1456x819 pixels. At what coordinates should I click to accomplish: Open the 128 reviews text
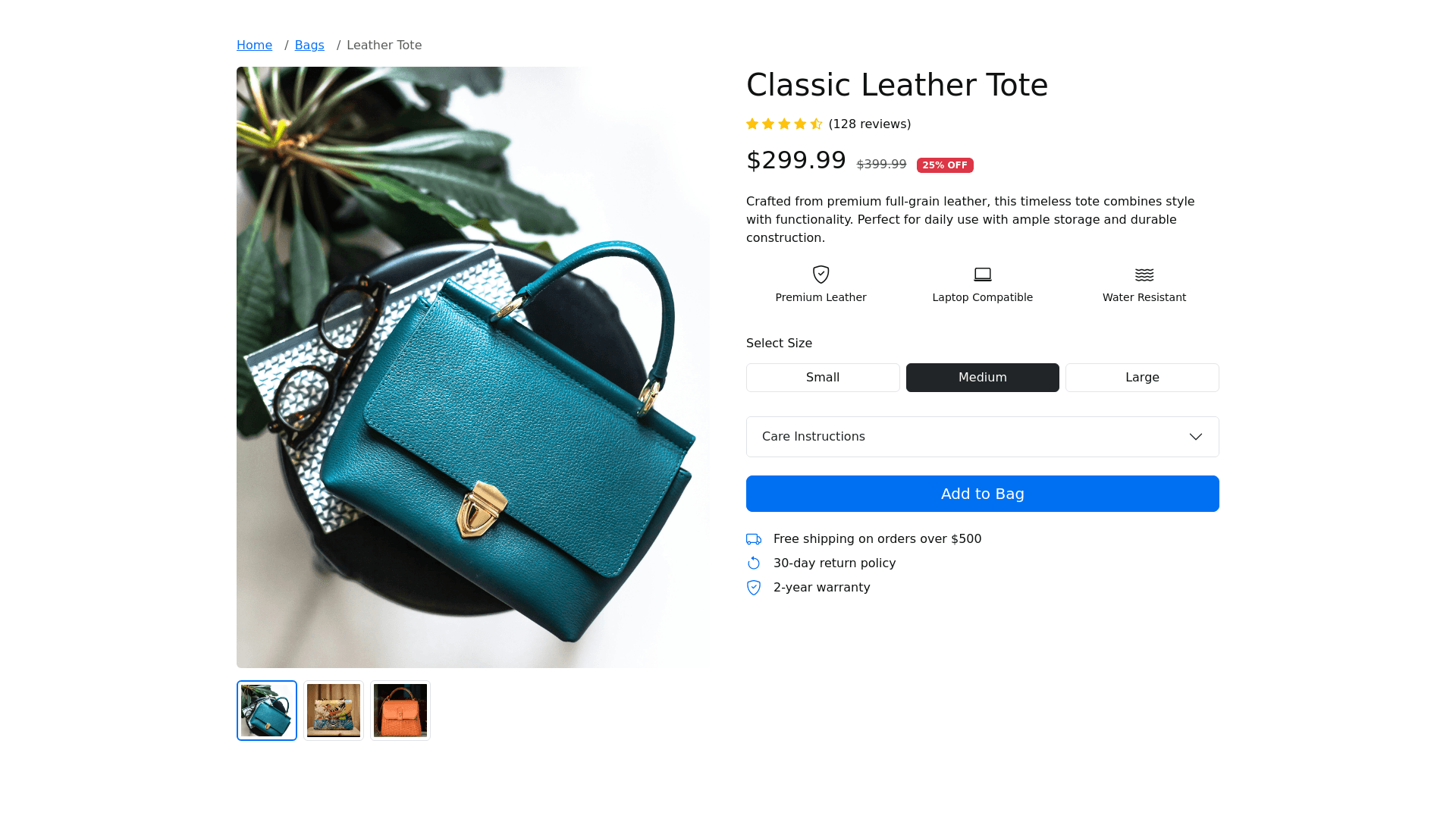pos(870,124)
